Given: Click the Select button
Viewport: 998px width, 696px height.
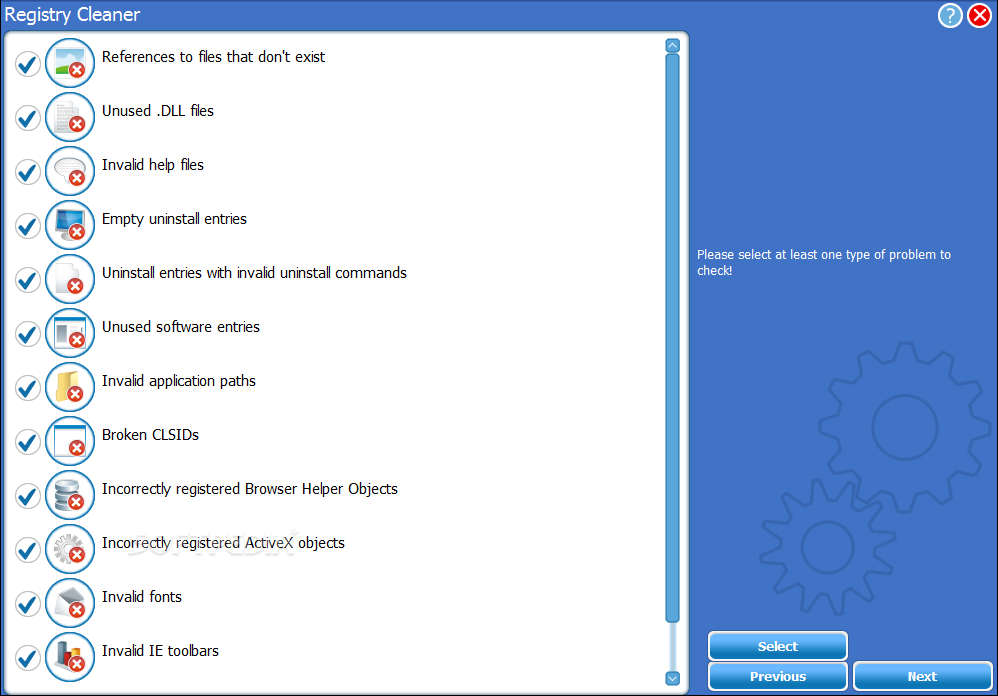Looking at the screenshot, I should [777, 646].
